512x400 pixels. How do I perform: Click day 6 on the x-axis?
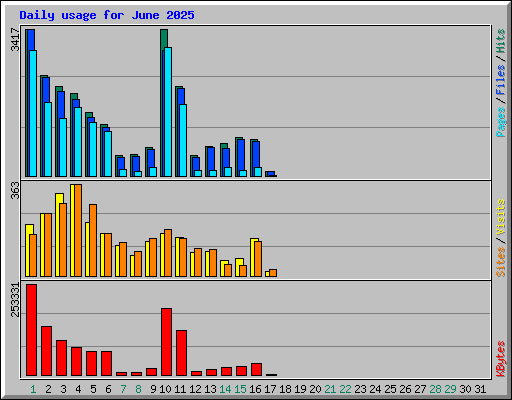(108, 389)
